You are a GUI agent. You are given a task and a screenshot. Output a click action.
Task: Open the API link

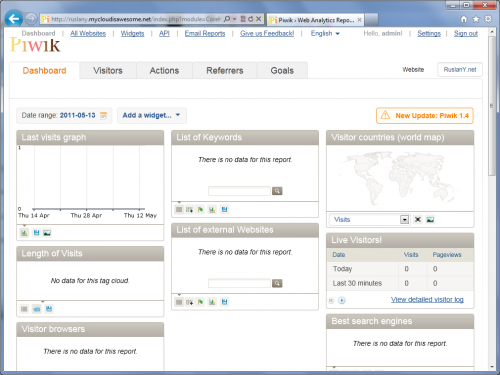164,33
